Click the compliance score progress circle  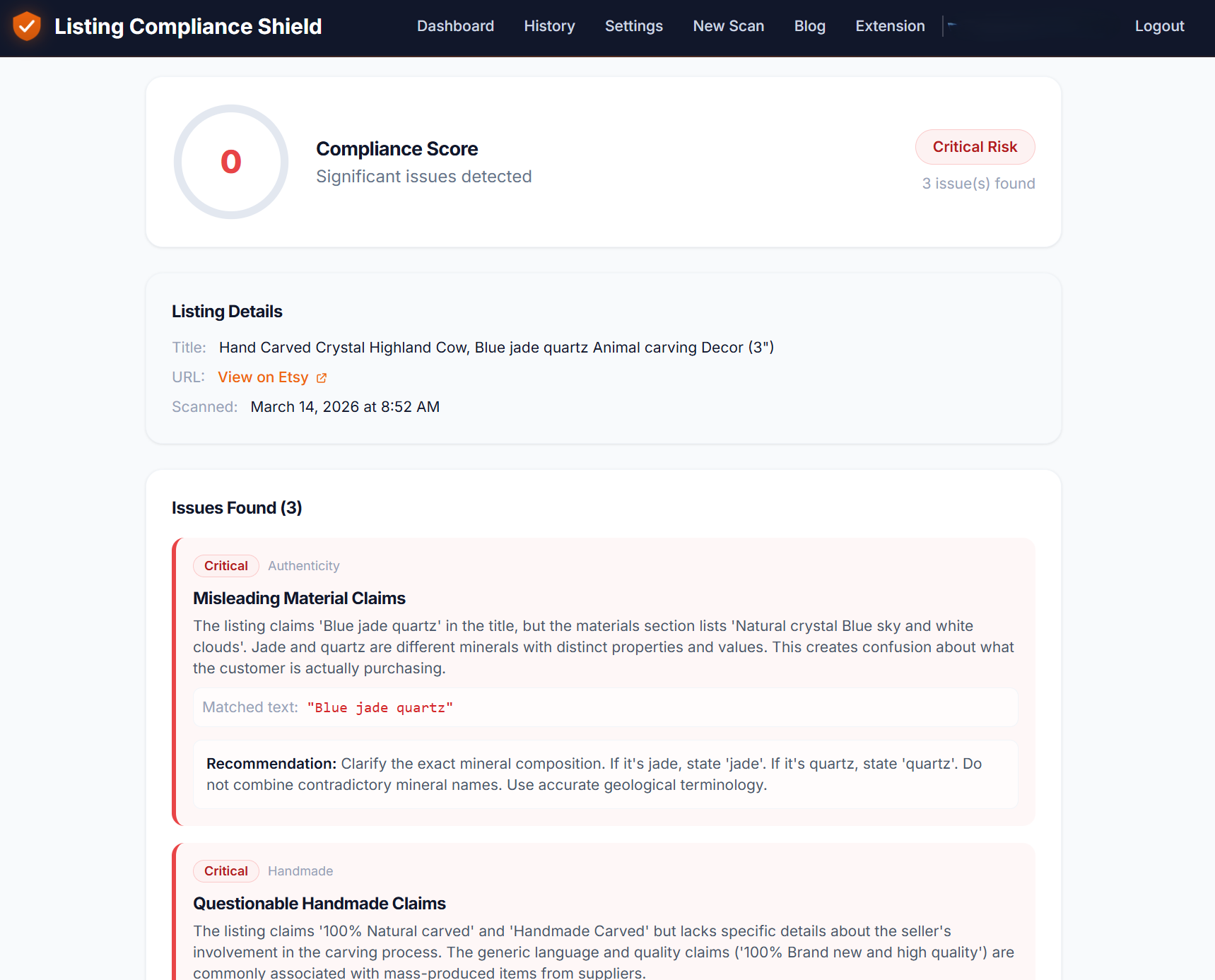coord(230,161)
